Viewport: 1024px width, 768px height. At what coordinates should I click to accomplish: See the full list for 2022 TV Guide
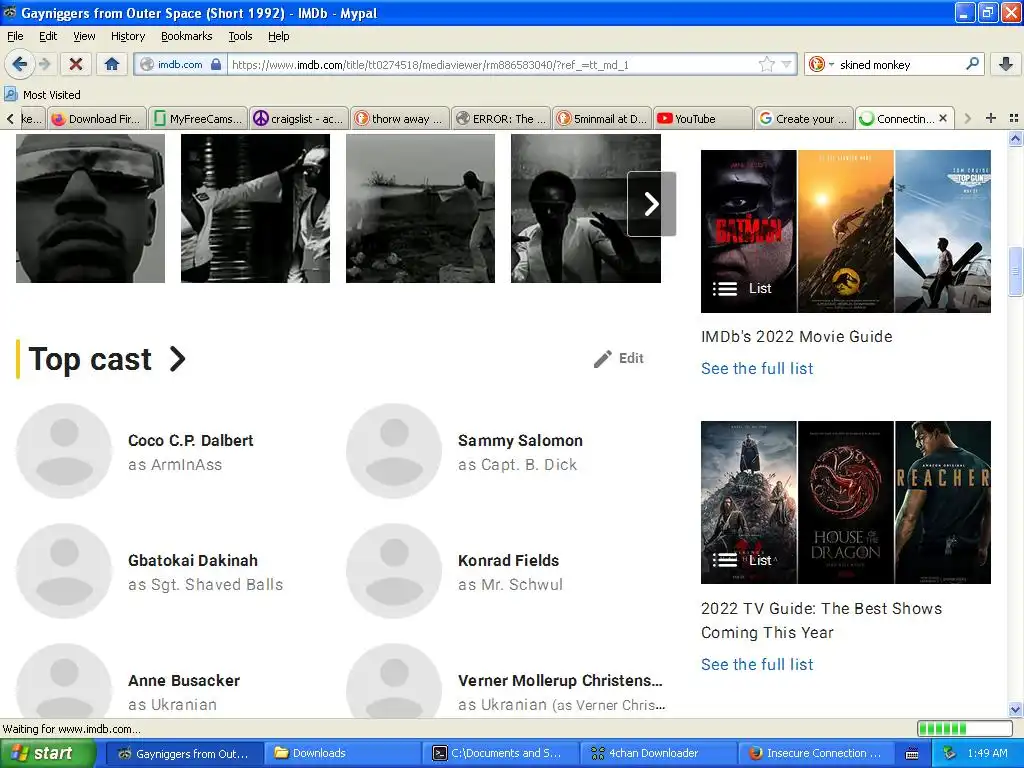(757, 664)
